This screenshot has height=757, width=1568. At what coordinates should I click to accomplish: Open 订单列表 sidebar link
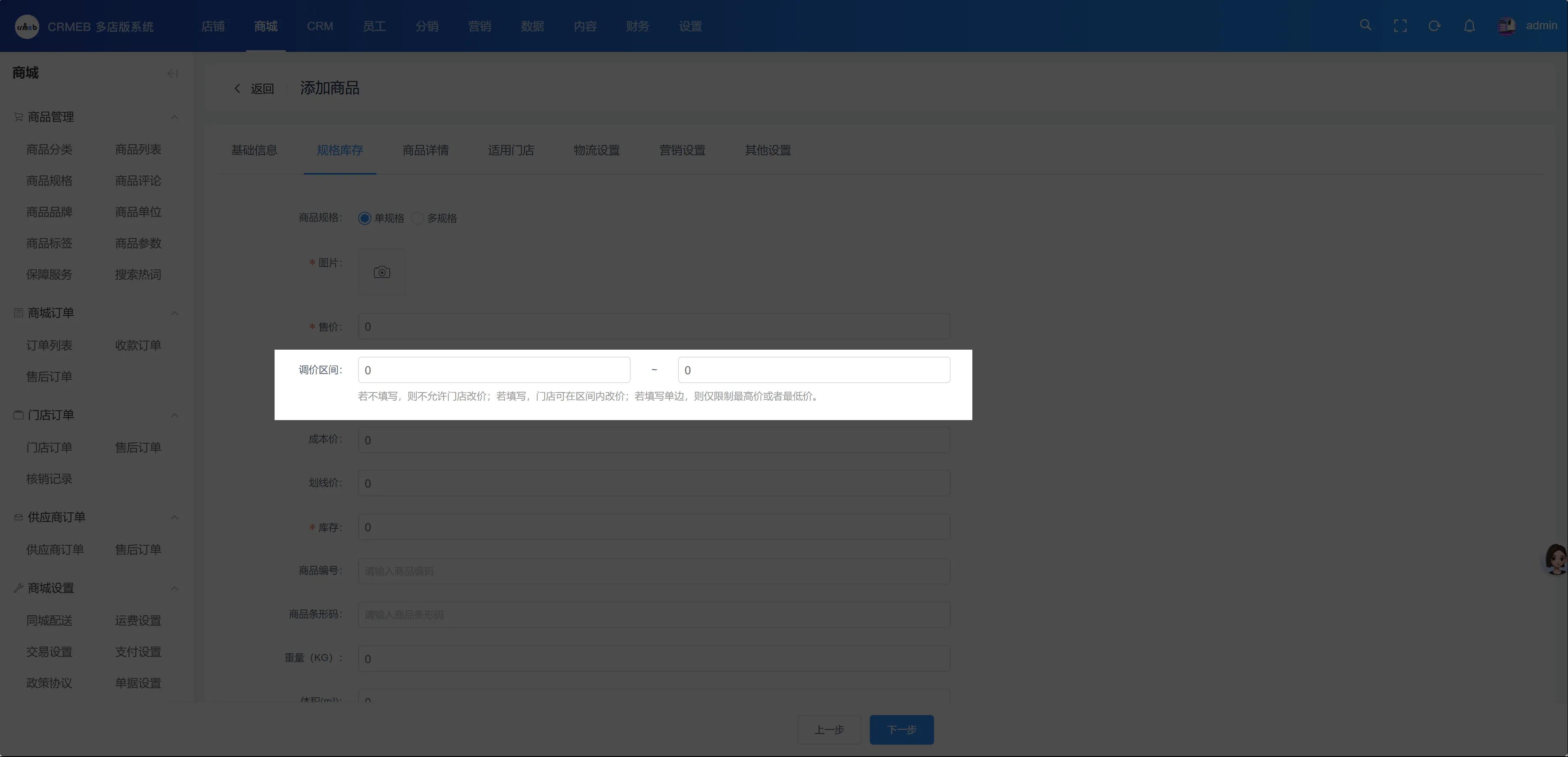[49, 346]
